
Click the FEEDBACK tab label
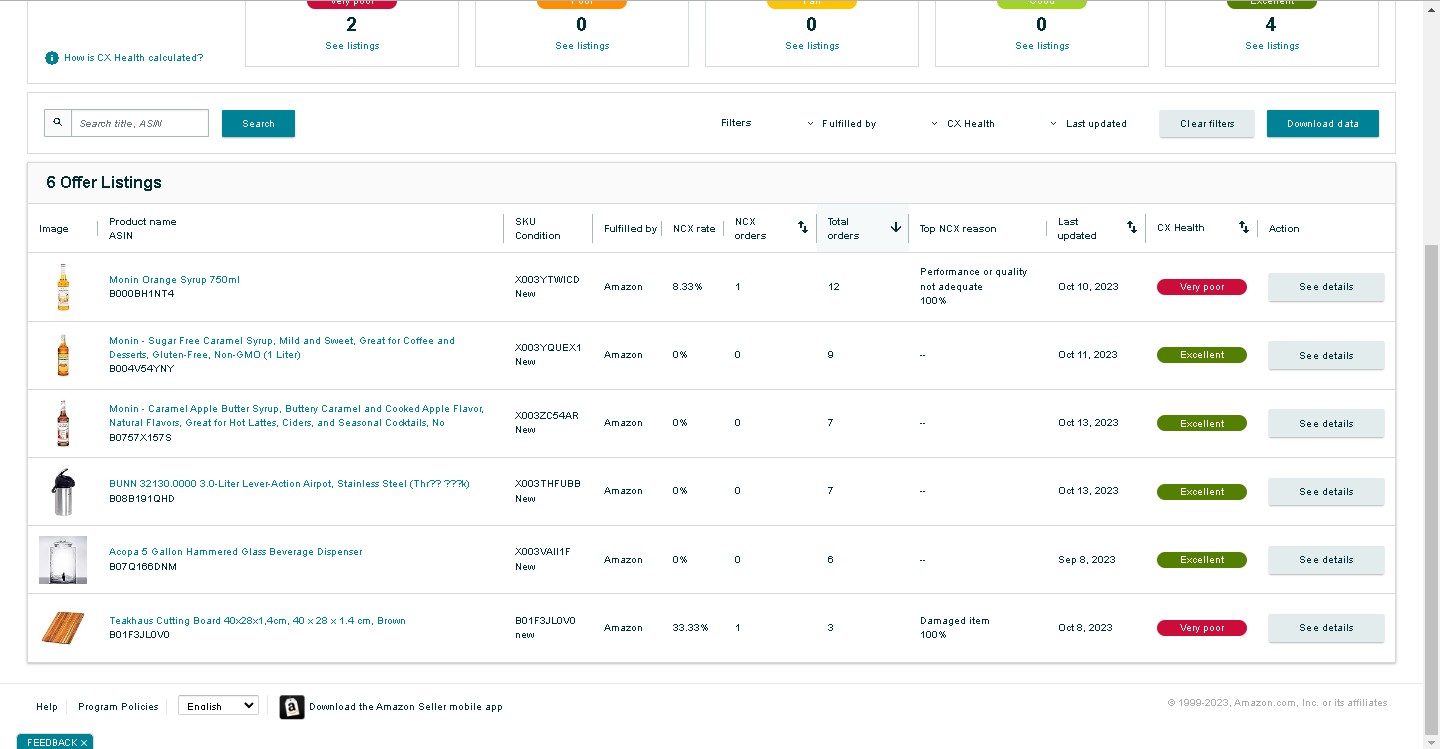52,743
